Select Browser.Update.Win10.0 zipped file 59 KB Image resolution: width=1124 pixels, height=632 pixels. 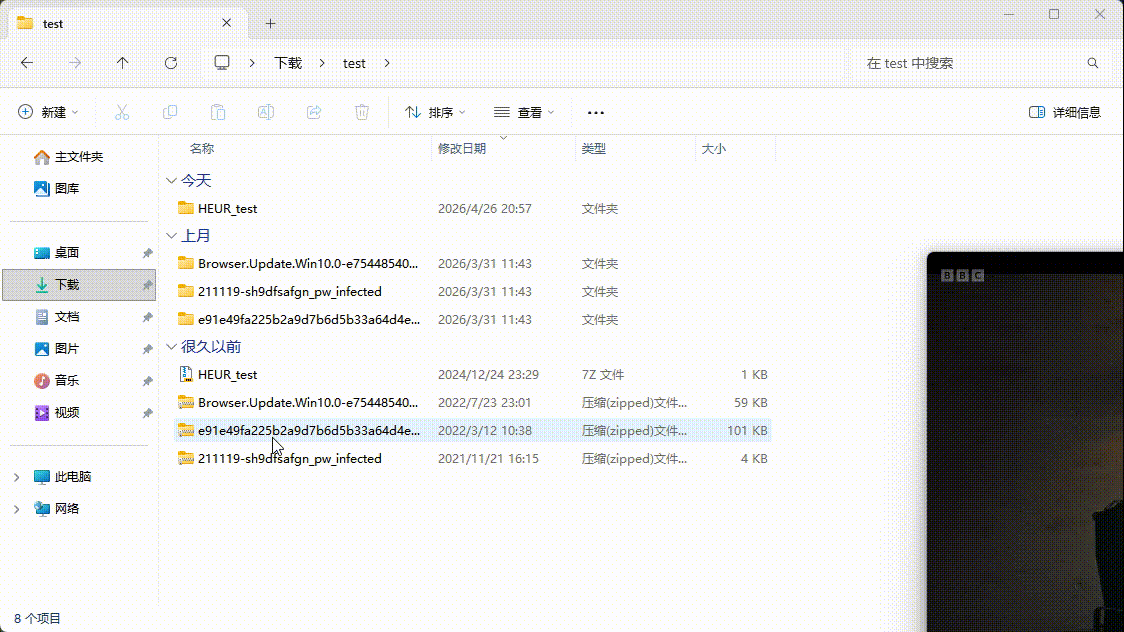pos(472,403)
